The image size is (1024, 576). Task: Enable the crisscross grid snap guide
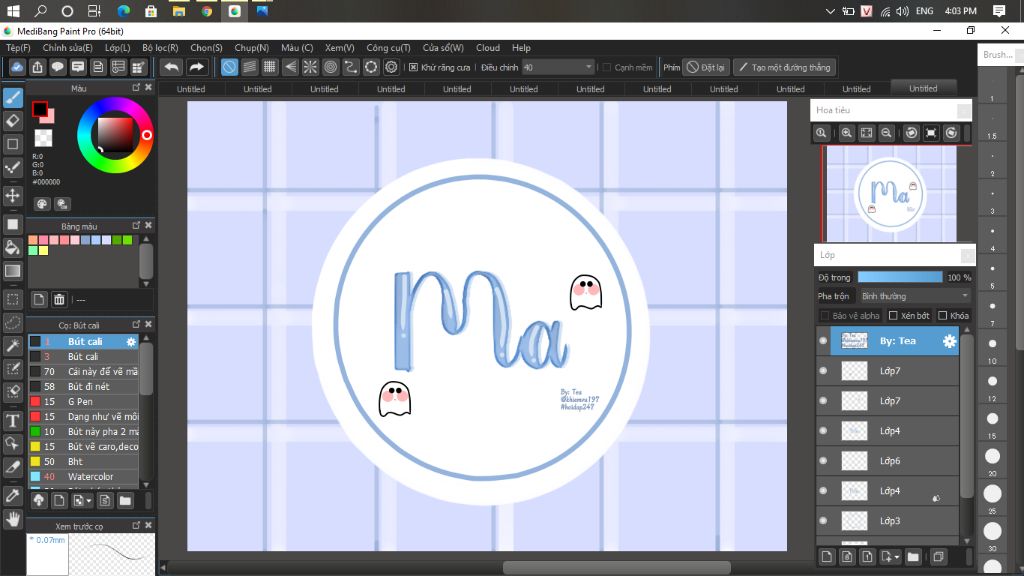tap(270, 67)
